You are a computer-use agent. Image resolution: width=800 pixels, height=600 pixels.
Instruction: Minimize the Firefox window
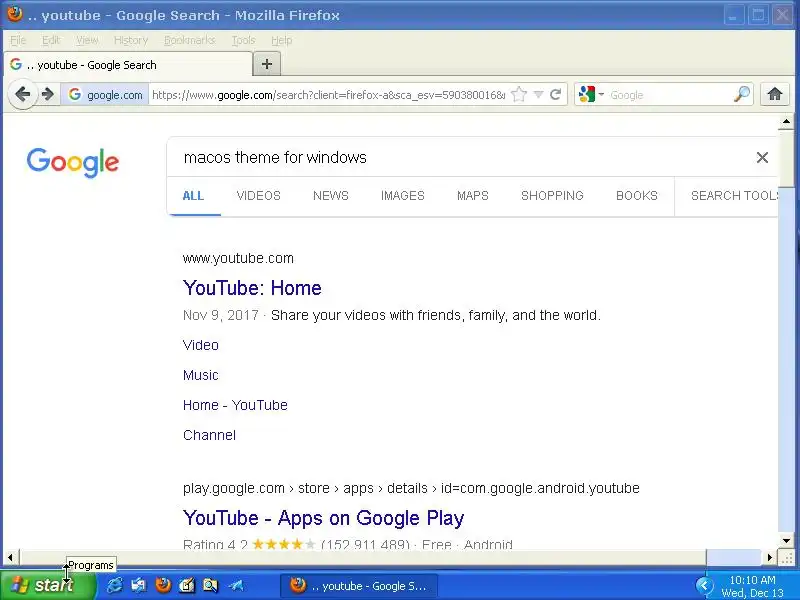tap(733, 15)
